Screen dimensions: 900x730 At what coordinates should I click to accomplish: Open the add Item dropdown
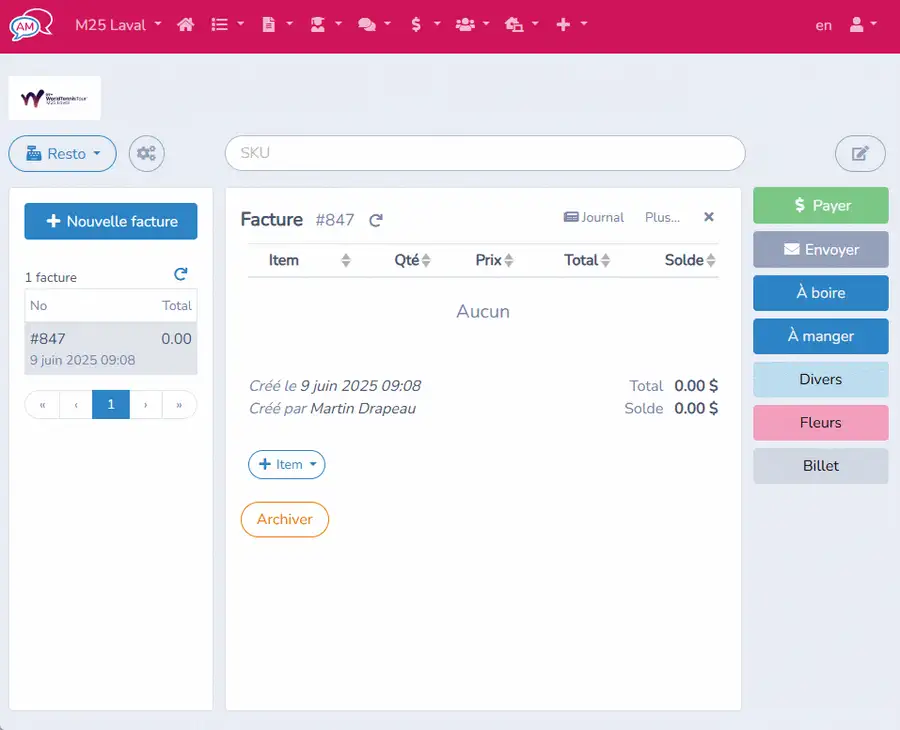click(286, 464)
